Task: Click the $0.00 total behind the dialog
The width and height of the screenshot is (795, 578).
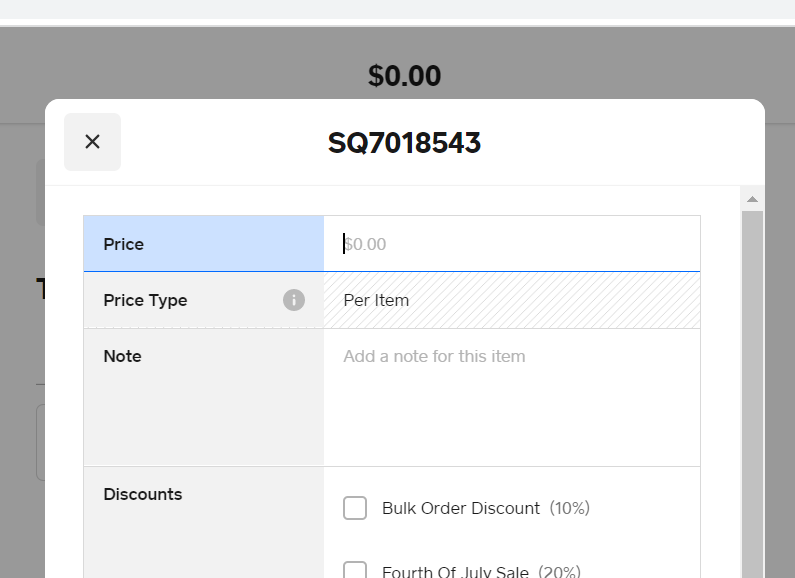Action: point(404,76)
